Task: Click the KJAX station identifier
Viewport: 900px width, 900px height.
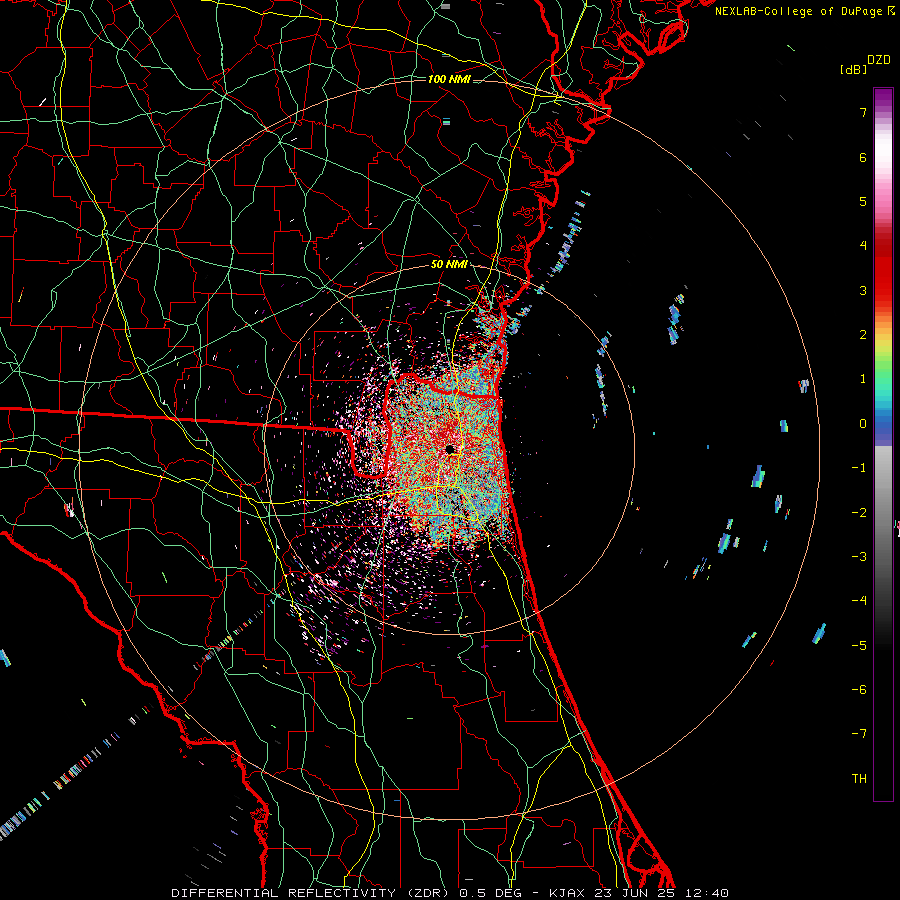Action: (567, 893)
